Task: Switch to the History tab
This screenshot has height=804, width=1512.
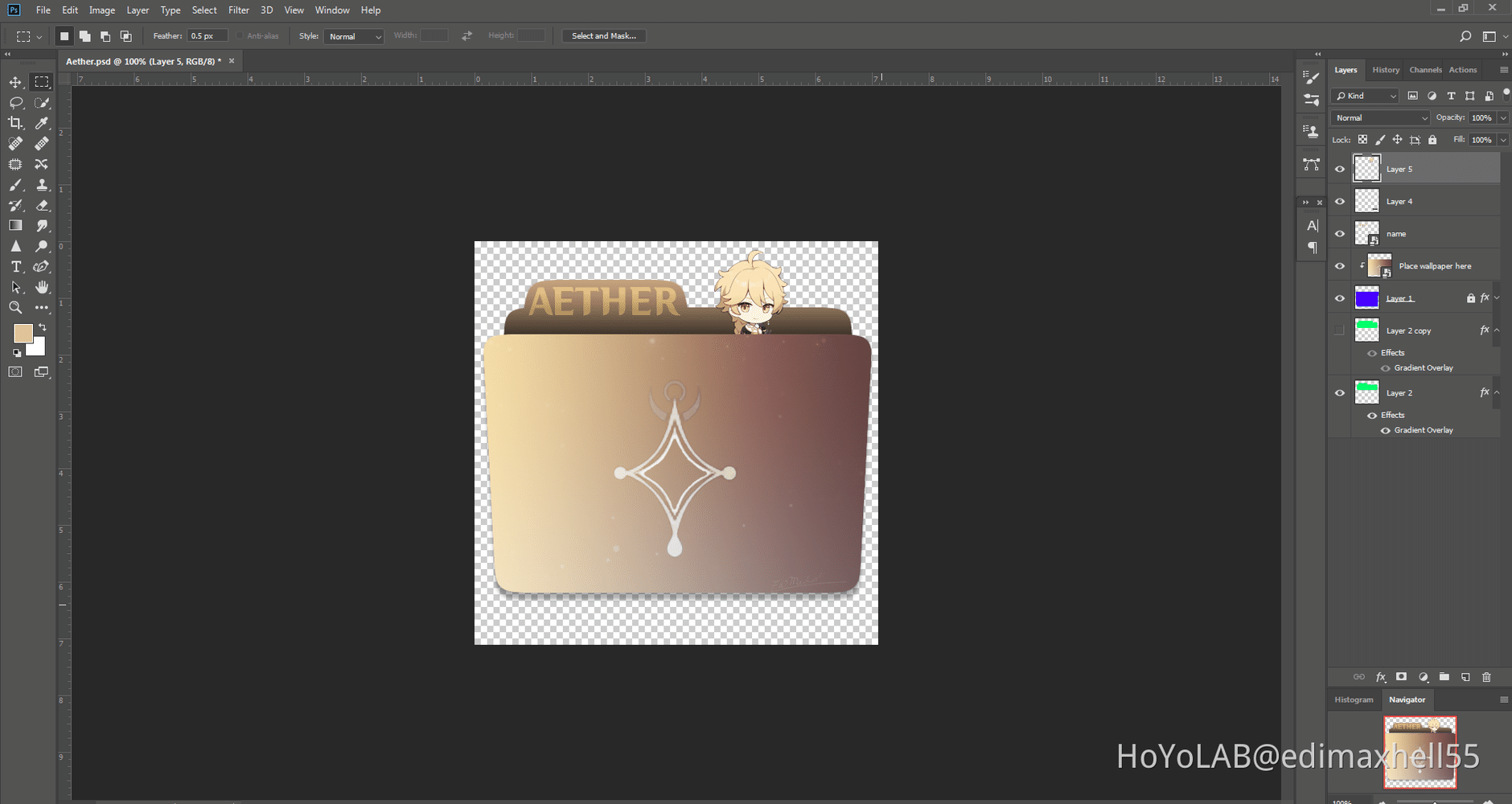Action: [1385, 70]
